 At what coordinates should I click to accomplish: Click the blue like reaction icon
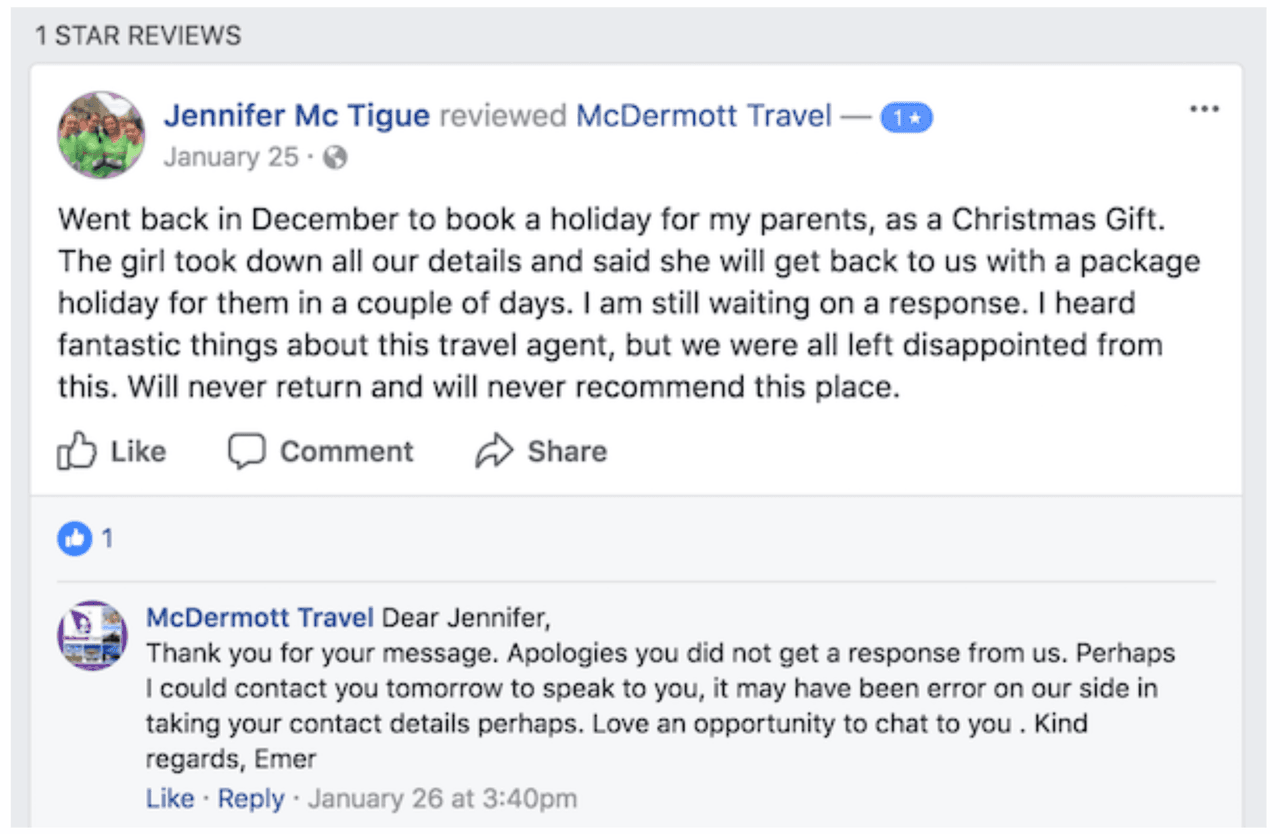click(x=74, y=539)
